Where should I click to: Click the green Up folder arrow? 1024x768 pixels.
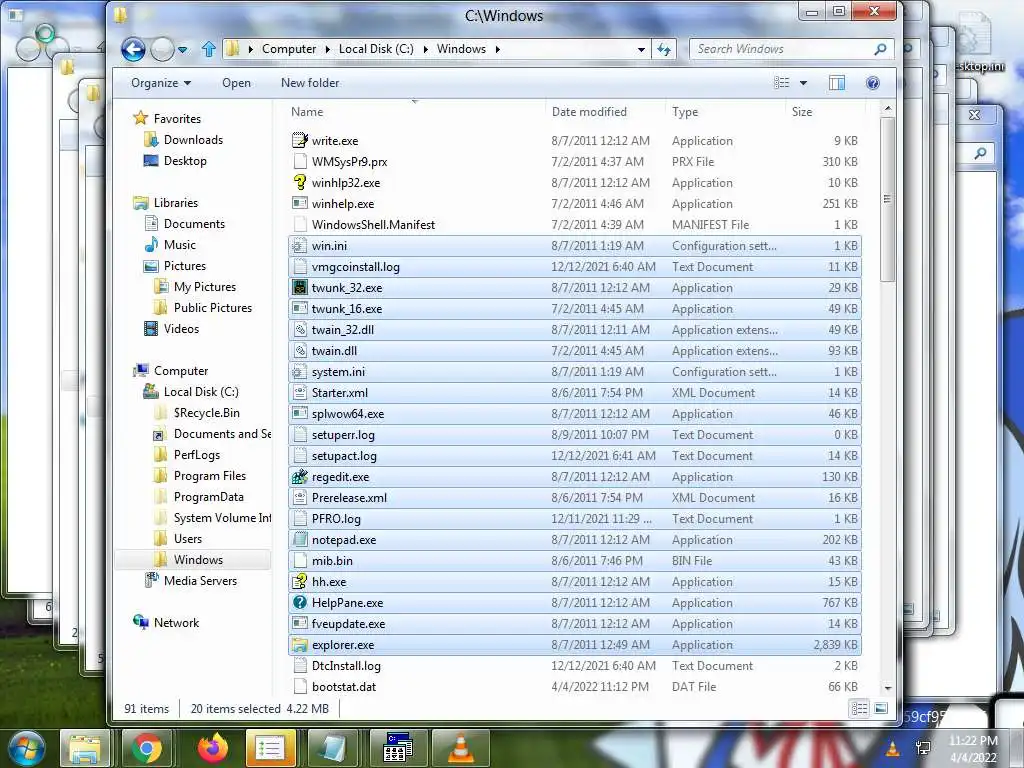tap(209, 49)
